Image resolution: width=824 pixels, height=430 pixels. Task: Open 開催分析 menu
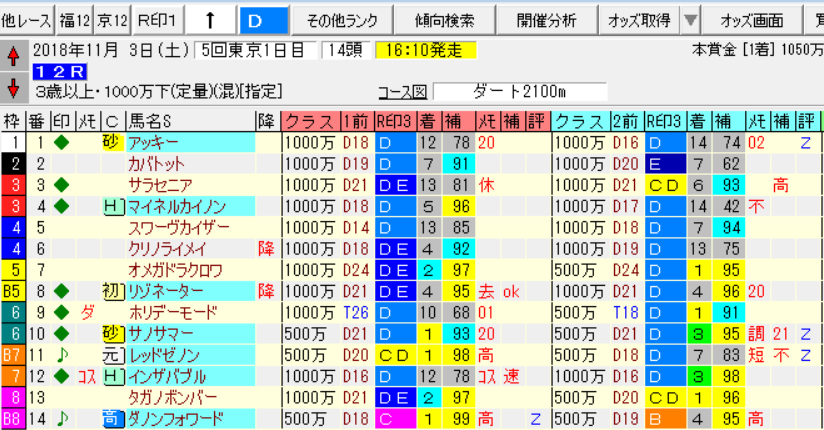click(x=547, y=21)
